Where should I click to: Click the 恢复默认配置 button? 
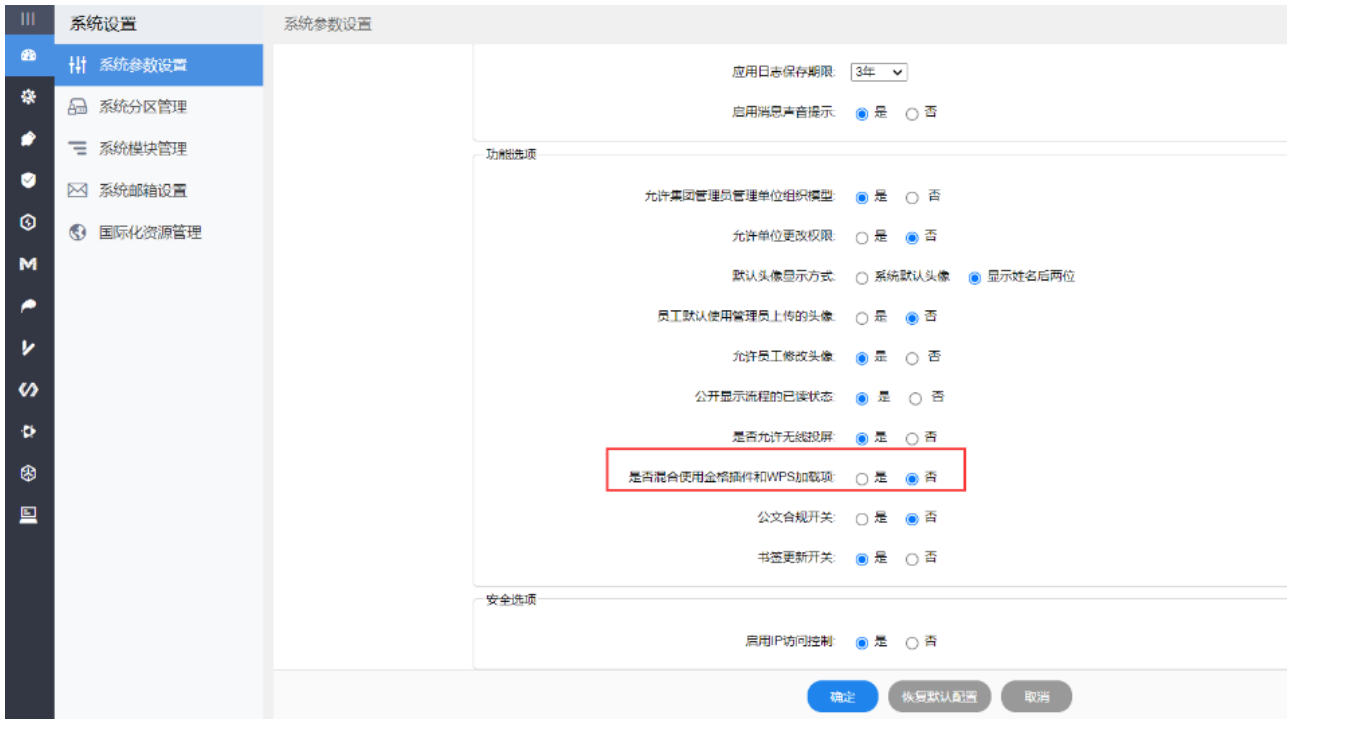(x=940, y=697)
